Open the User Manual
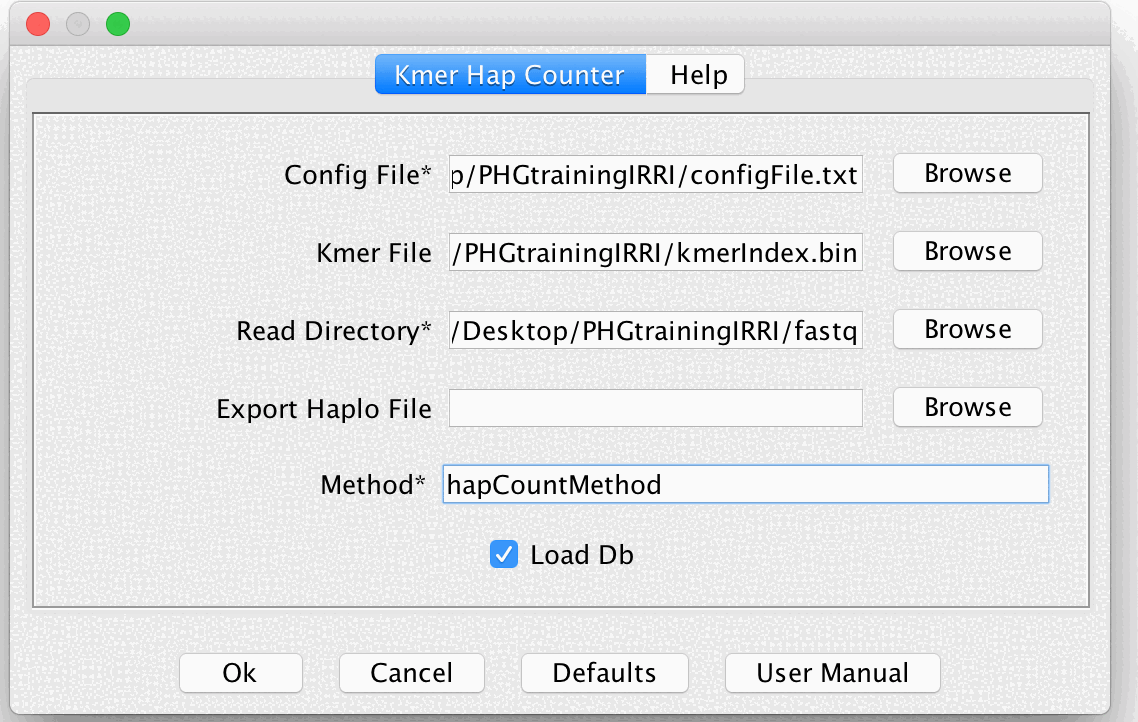Screen dimensions: 1138x722 [832, 672]
